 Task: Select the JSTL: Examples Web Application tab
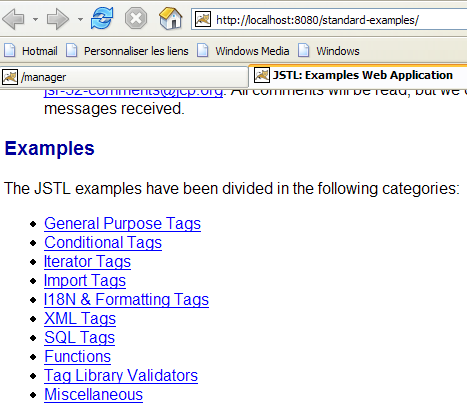(358, 76)
